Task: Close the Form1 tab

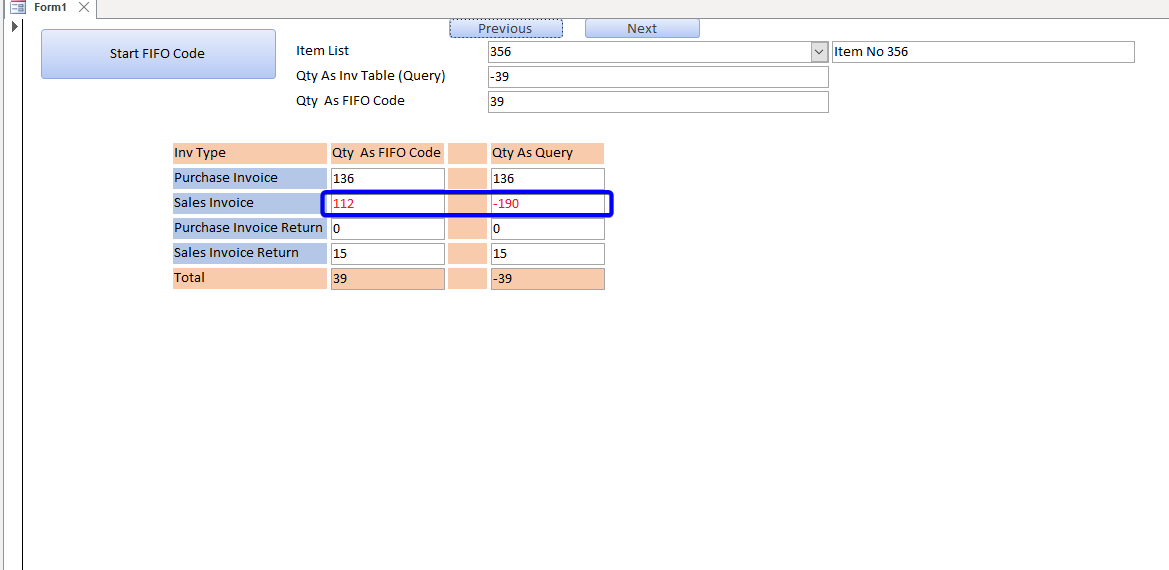Action: [x=84, y=7]
